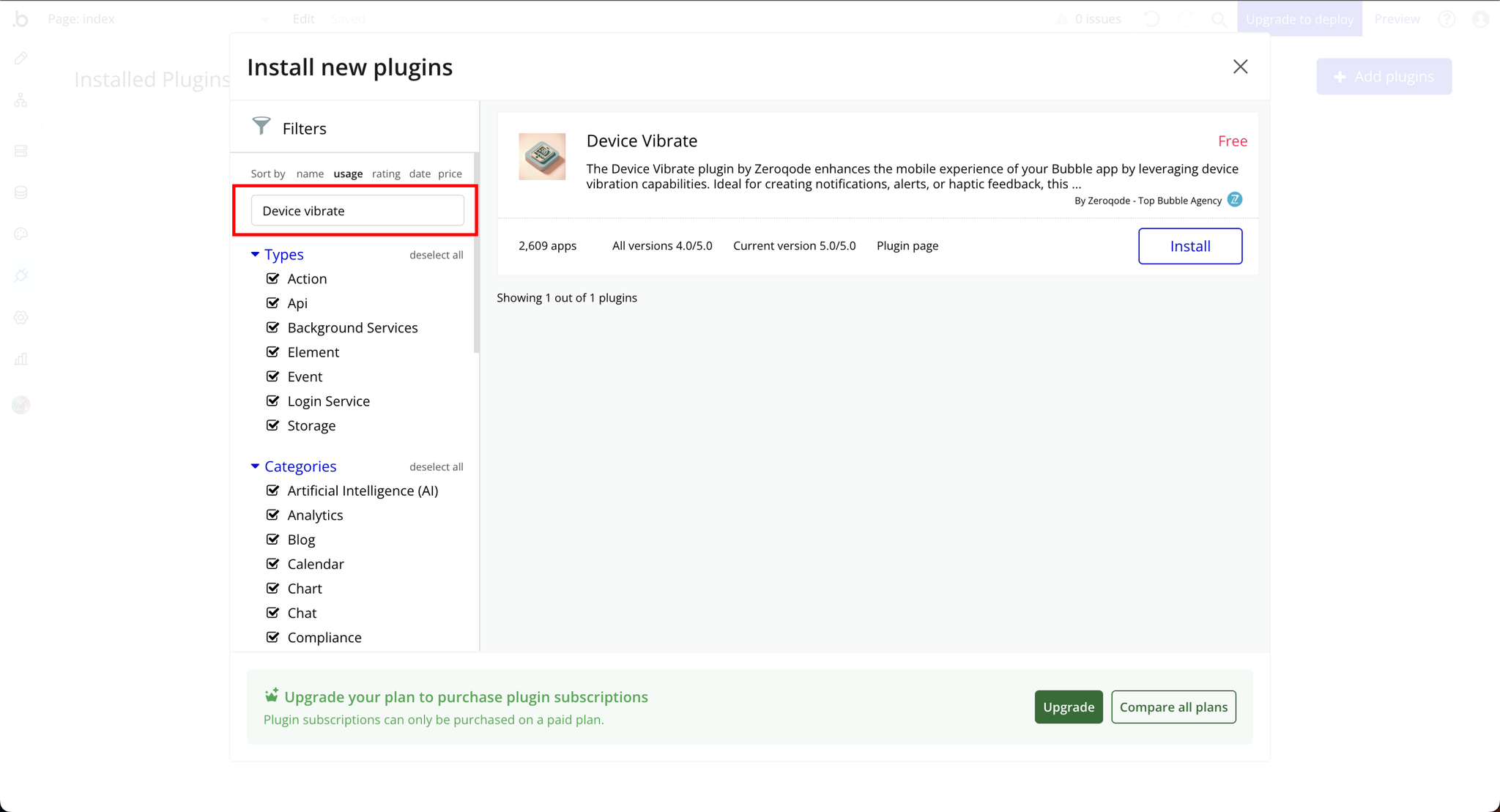Image resolution: width=1500 pixels, height=812 pixels.
Task: Open the Sort by name dropdown
Action: [309, 173]
